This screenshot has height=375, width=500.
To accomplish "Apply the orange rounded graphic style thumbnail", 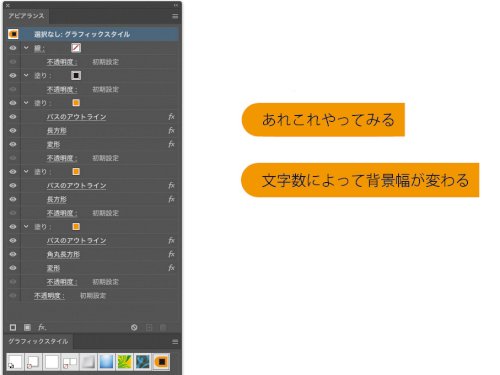I will pos(161,362).
